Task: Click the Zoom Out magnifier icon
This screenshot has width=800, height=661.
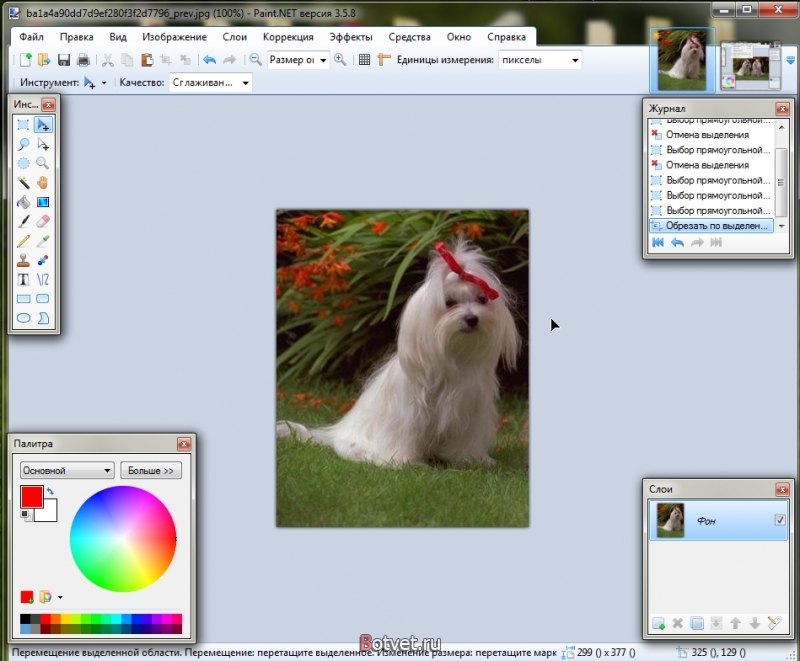Action: [x=255, y=60]
